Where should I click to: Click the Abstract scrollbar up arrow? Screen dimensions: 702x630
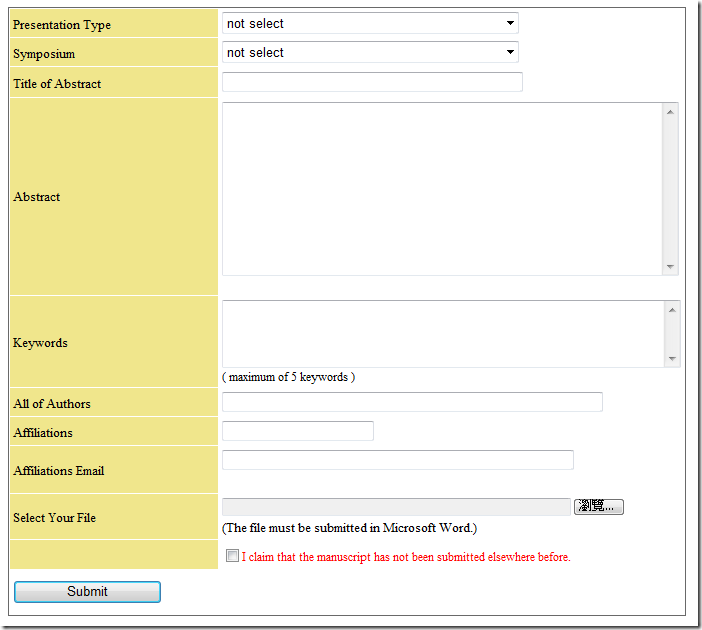pos(670,111)
